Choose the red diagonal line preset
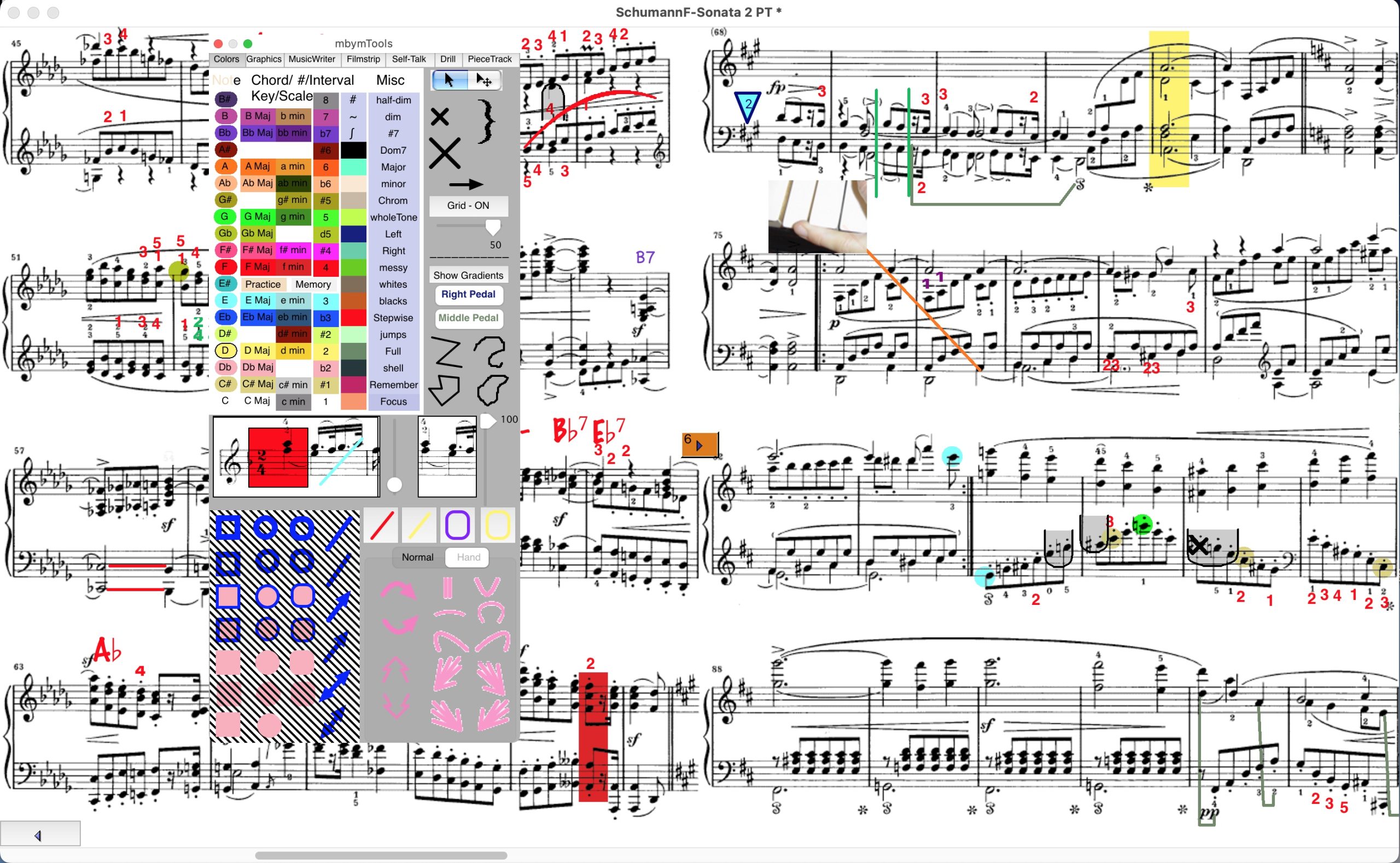The image size is (1400, 863). [x=381, y=525]
